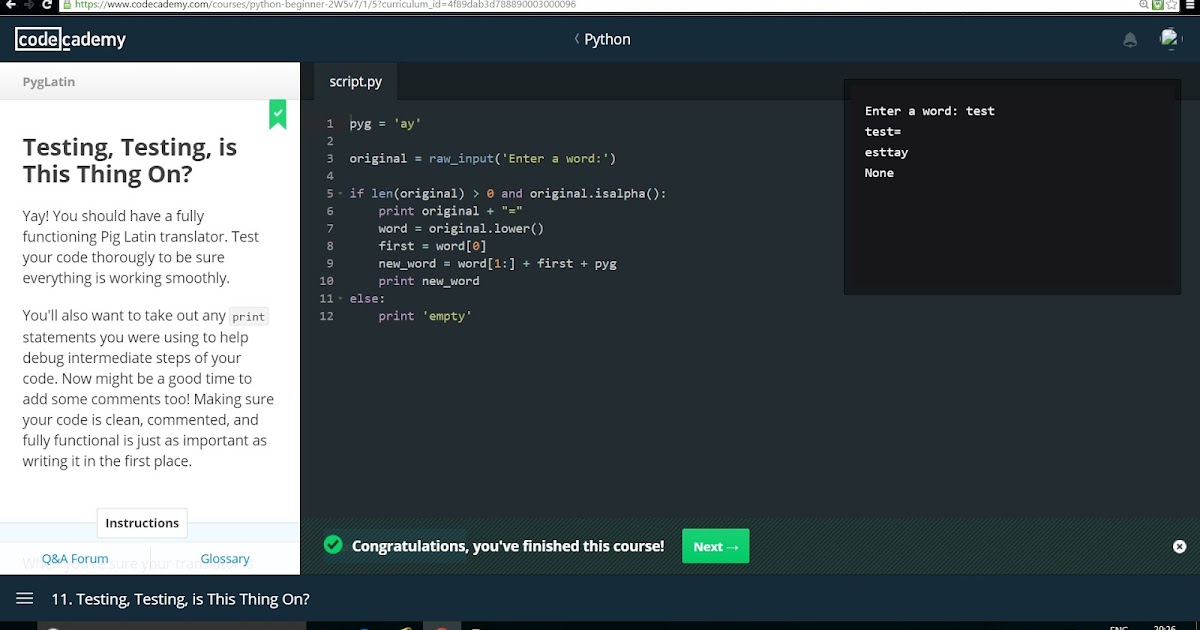Click the Next button to continue

(x=715, y=546)
